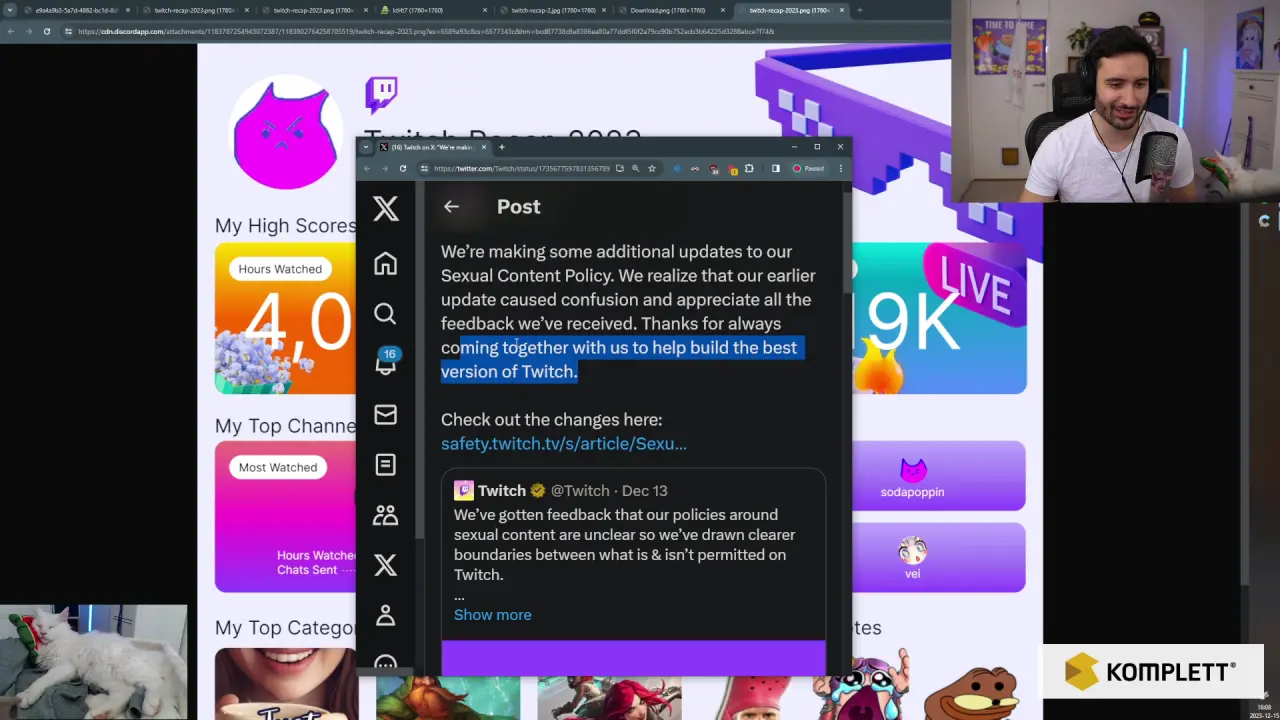Viewport: 1280px width, 720px height.
Task: Open the safety.twitch.tv article link
Action: (x=563, y=443)
